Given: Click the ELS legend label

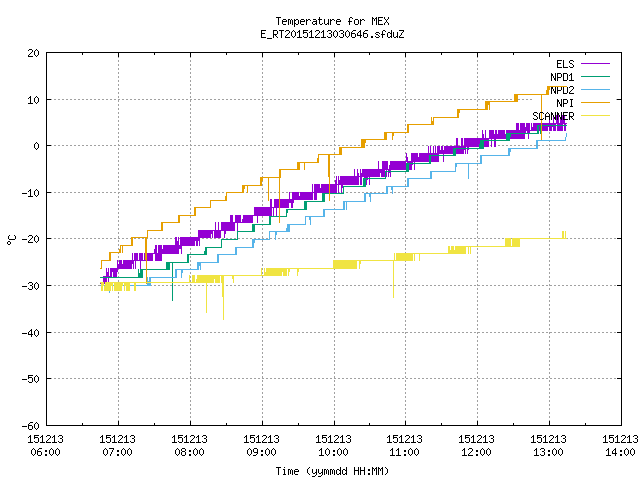Looking at the screenshot, I should [565, 64].
